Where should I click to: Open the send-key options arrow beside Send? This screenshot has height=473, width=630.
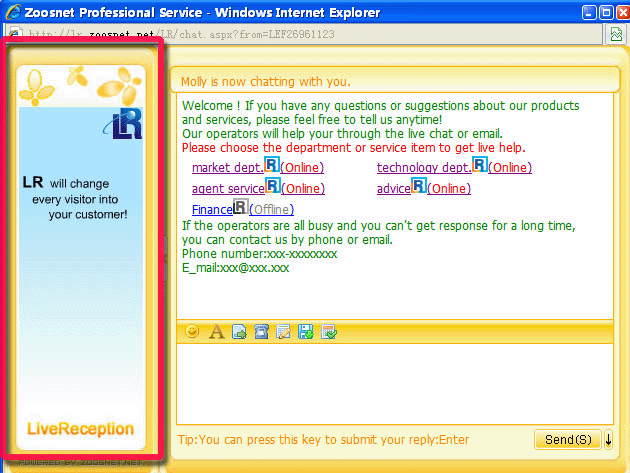(x=609, y=440)
